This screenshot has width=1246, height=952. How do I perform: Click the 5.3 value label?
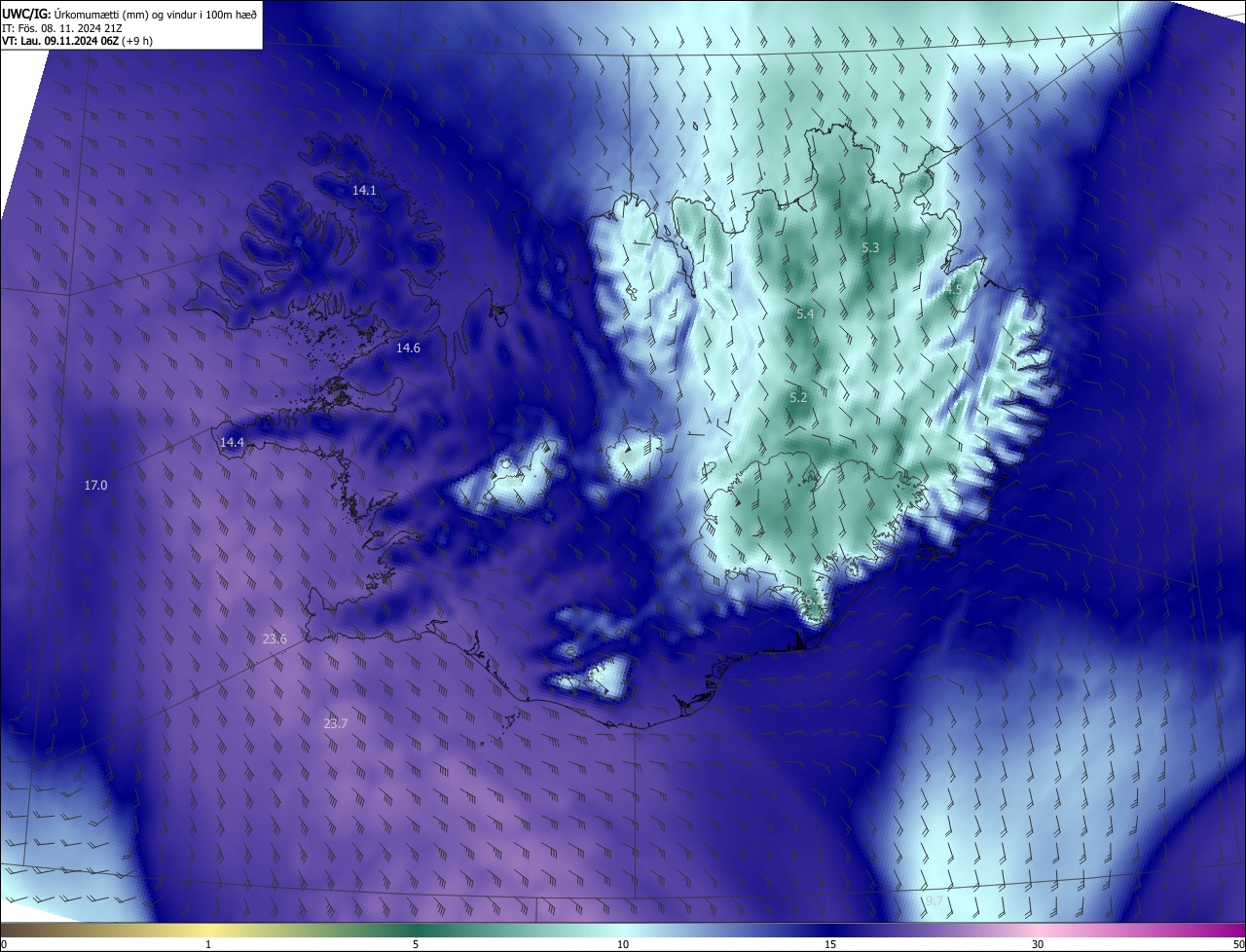pyautogui.click(x=870, y=248)
